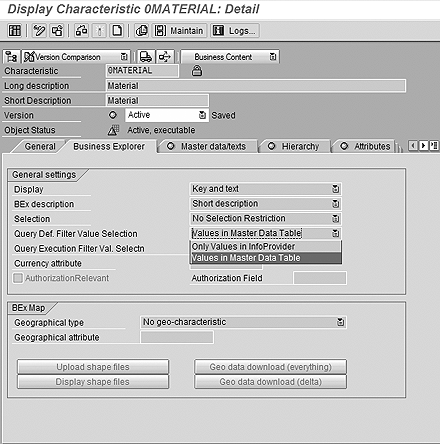440x444 pixels.
Task: Click the tab scroll right arrow
Action: pos(423,146)
